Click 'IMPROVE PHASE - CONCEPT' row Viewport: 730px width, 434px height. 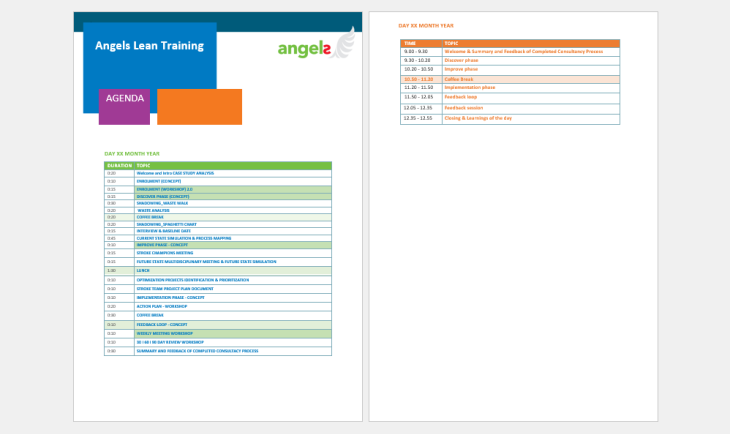(x=218, y=245)
